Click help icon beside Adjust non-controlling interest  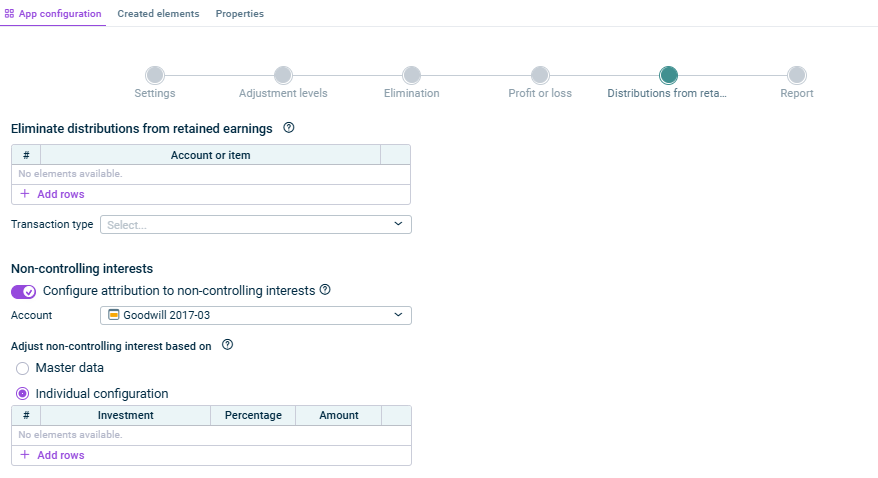point(227,346)
